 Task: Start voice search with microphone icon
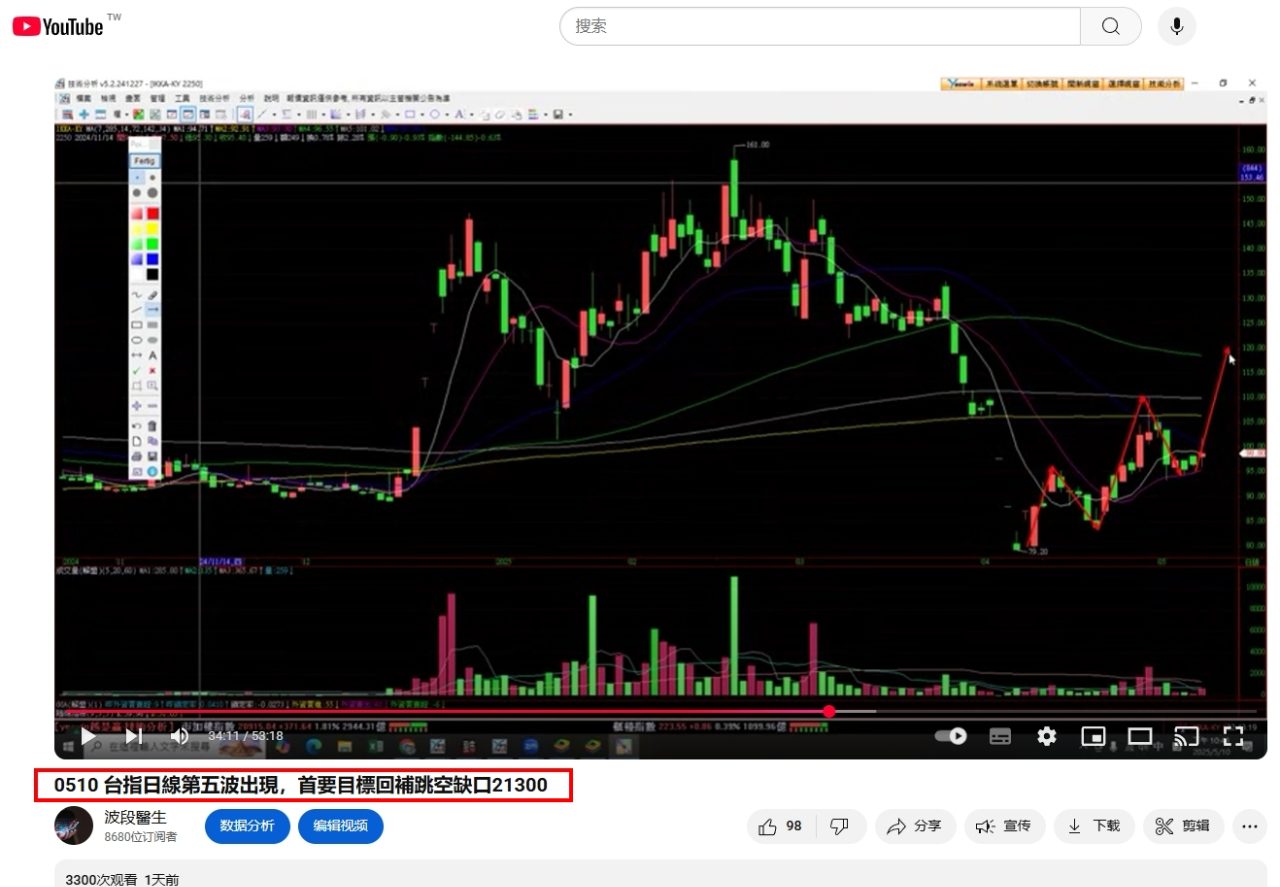pyautogui.click(x=1177, y=26)
